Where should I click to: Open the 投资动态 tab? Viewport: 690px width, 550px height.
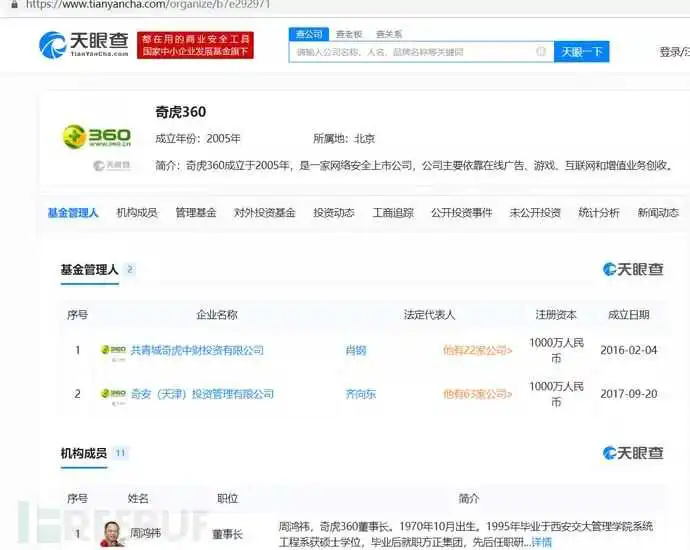tap(334, 213)
